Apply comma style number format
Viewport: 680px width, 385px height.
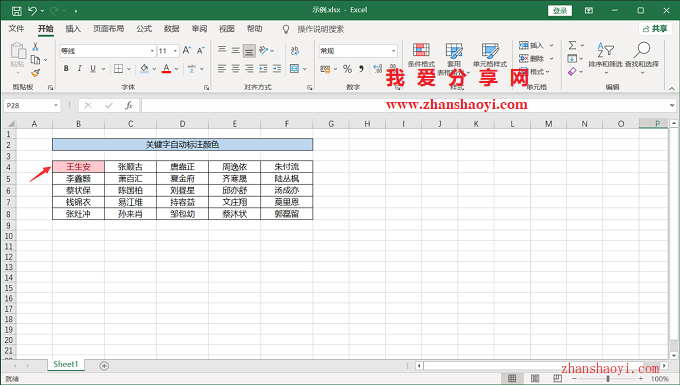[361, 69]
